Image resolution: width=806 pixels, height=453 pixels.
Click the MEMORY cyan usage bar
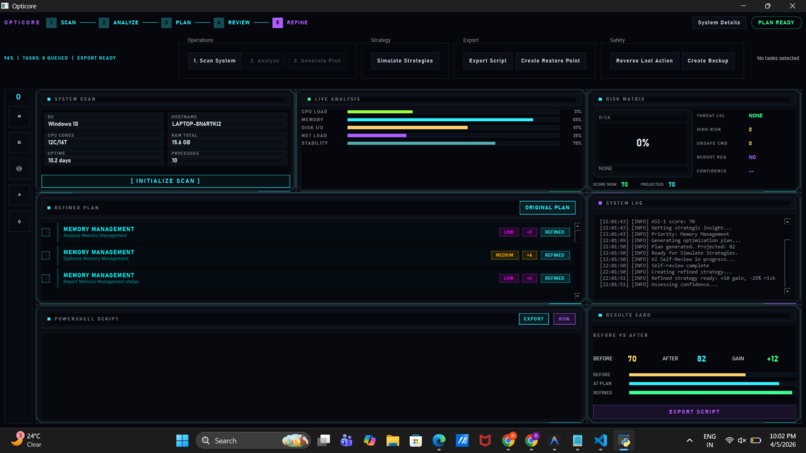pos(440,120)
